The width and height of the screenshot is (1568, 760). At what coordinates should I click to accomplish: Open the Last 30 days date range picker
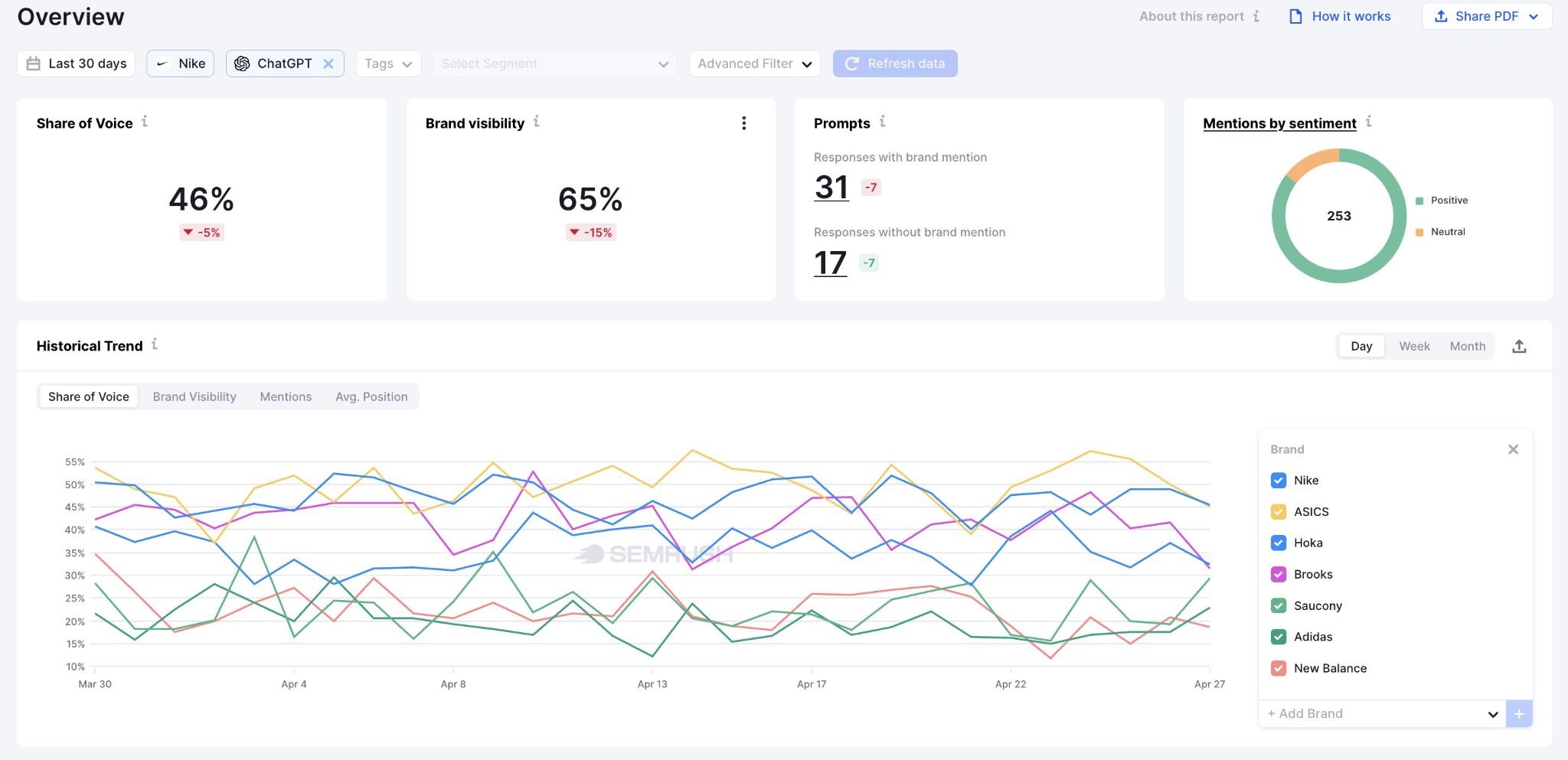(76, 64)
